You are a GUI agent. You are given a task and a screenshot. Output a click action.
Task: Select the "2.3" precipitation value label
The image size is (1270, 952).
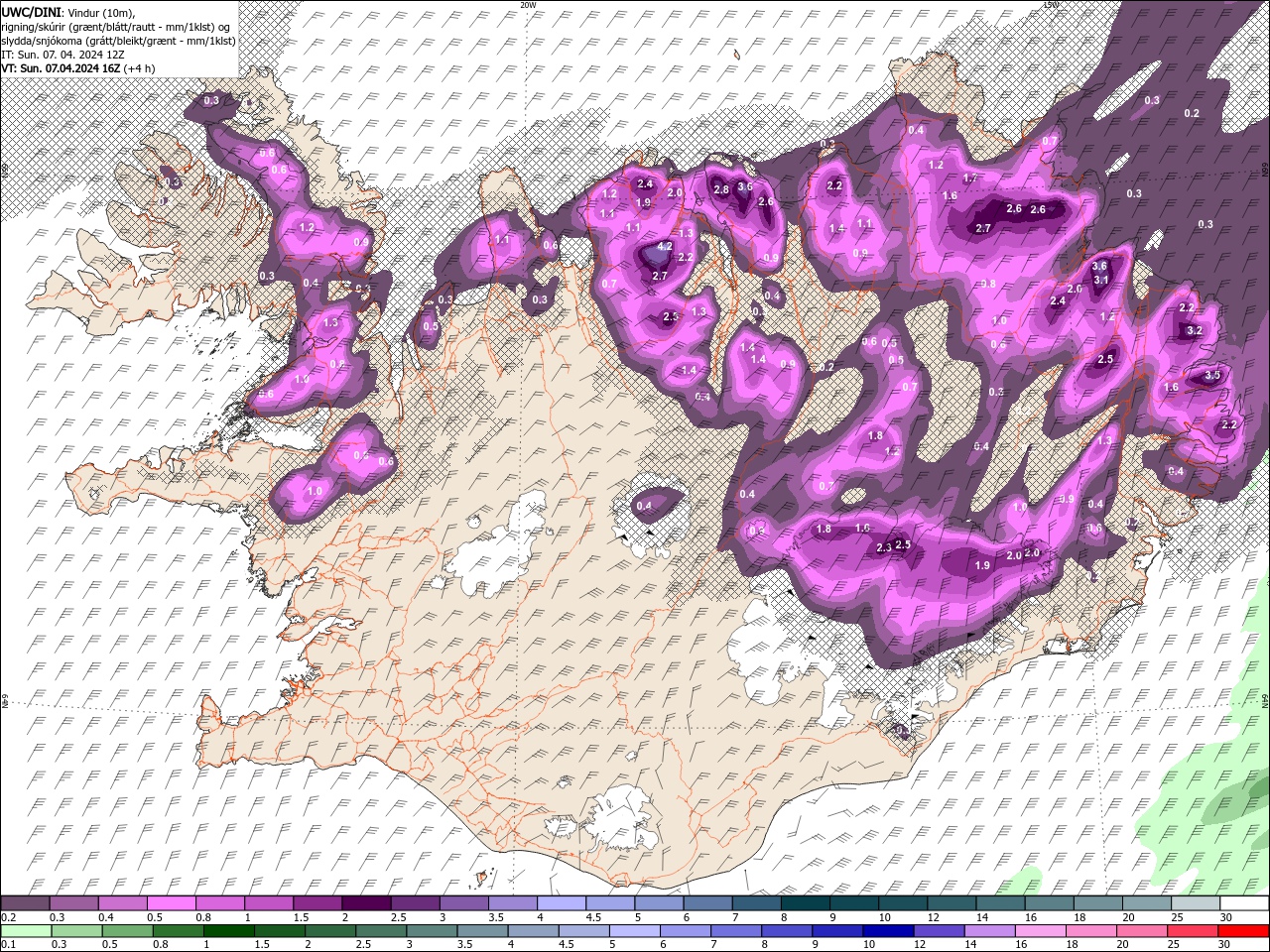(x=885, y=547)
